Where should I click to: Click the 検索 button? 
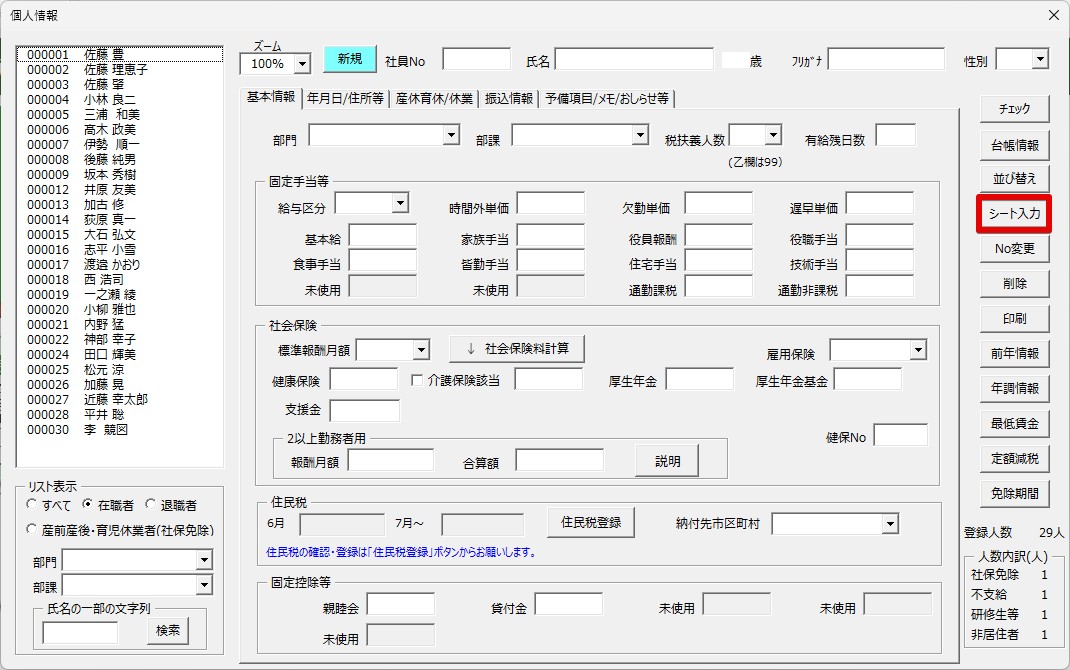168,630
